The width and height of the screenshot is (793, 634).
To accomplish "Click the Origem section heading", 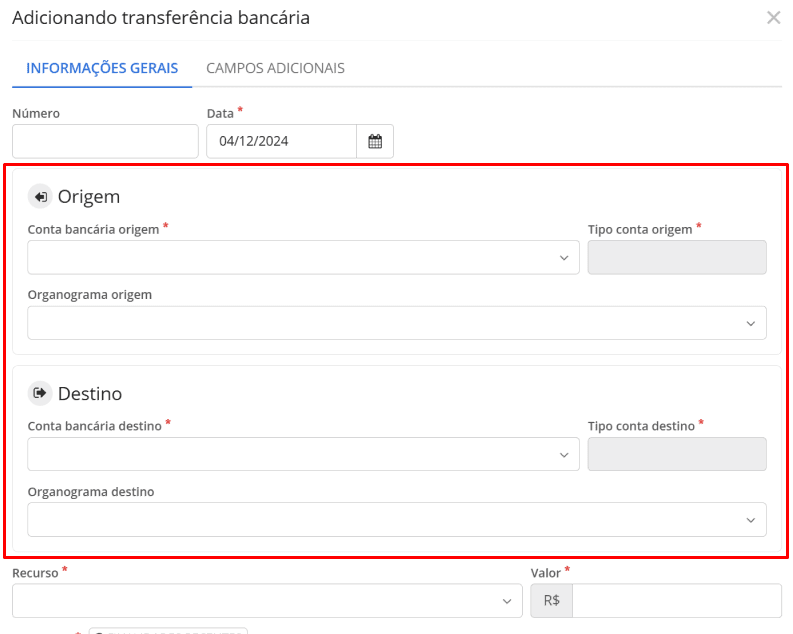I will pos(89,197).
